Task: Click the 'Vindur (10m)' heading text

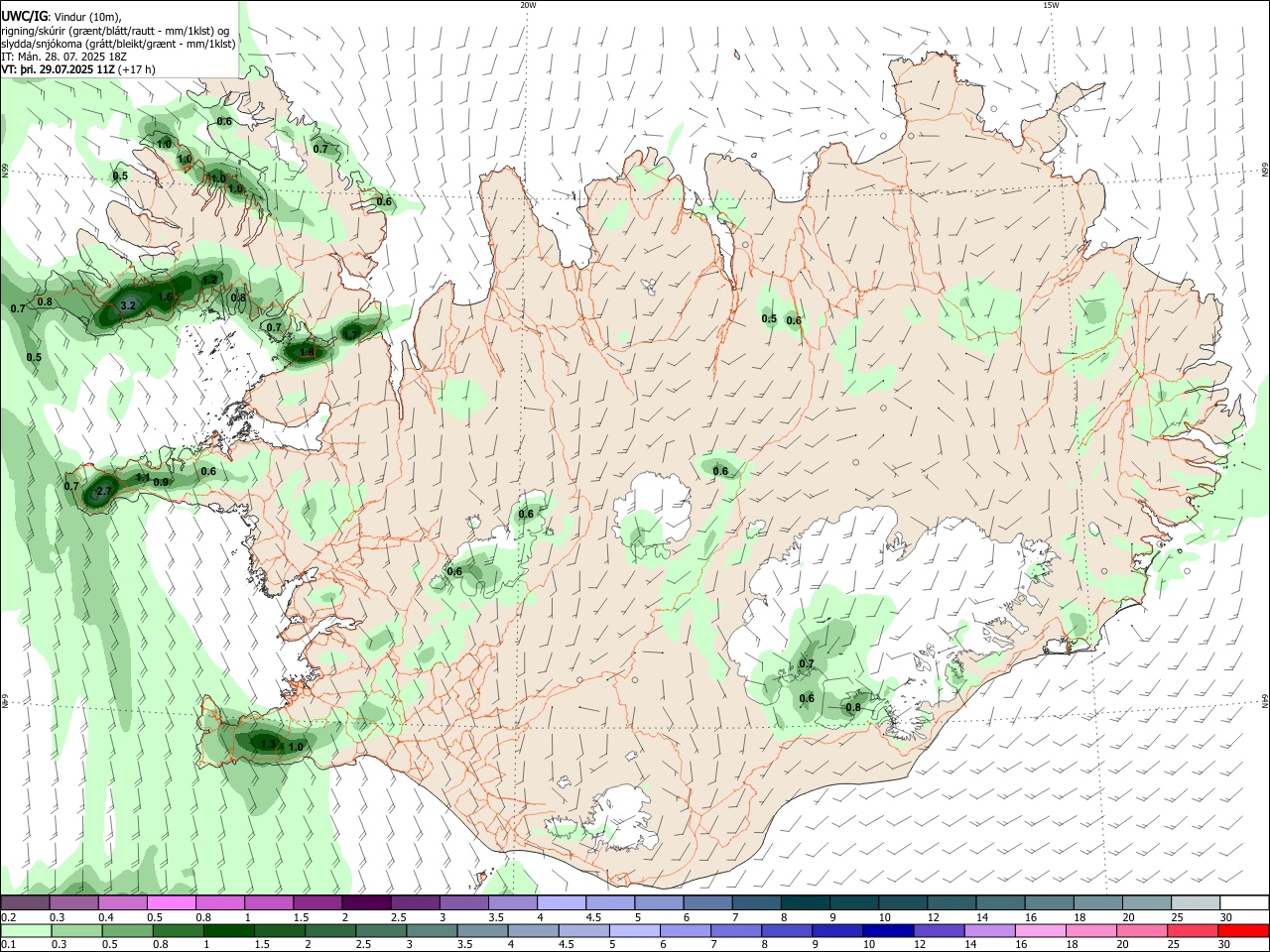Action: click(87, 17)
